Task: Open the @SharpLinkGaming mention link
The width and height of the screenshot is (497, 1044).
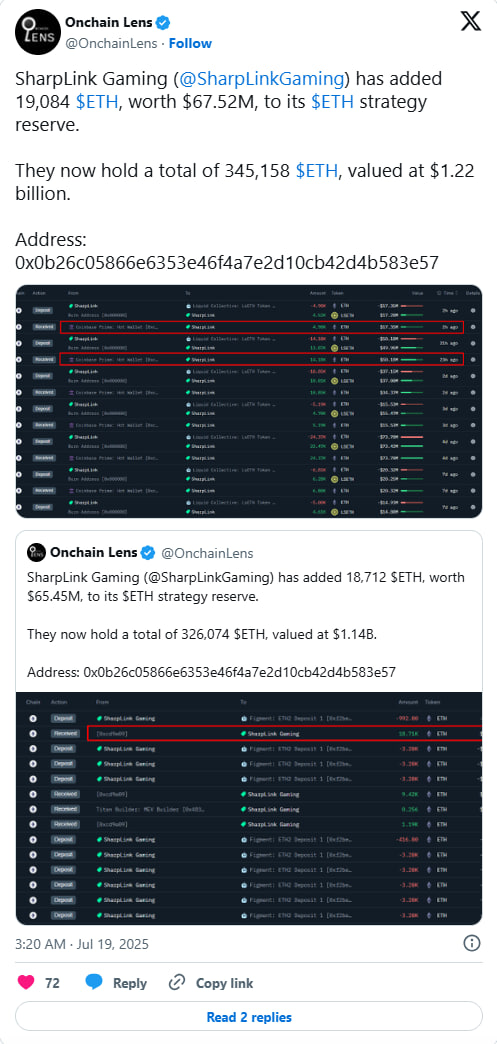Action: [x=260, y=79]
